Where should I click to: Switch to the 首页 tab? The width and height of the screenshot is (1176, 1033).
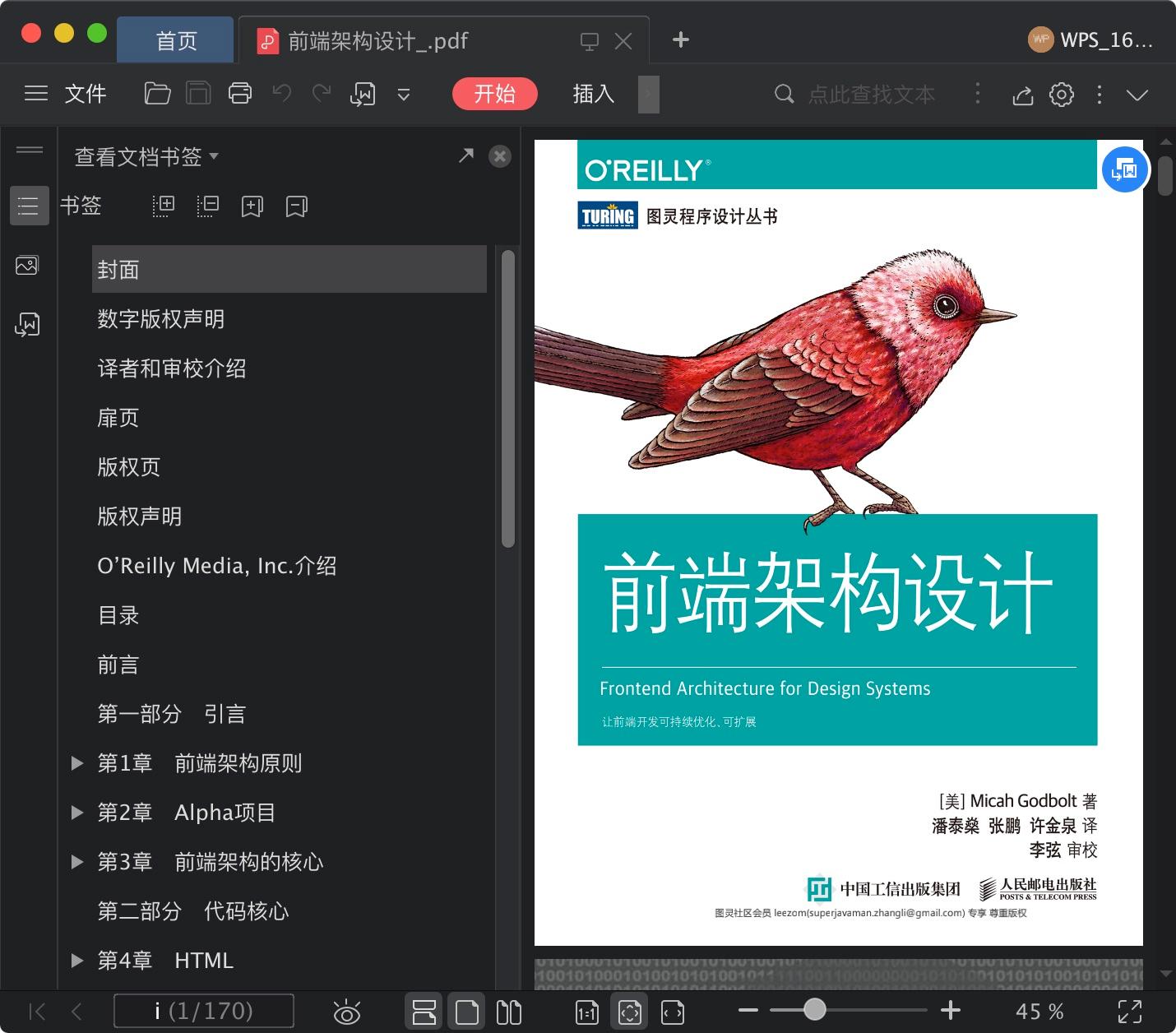(x=176, y=40)
